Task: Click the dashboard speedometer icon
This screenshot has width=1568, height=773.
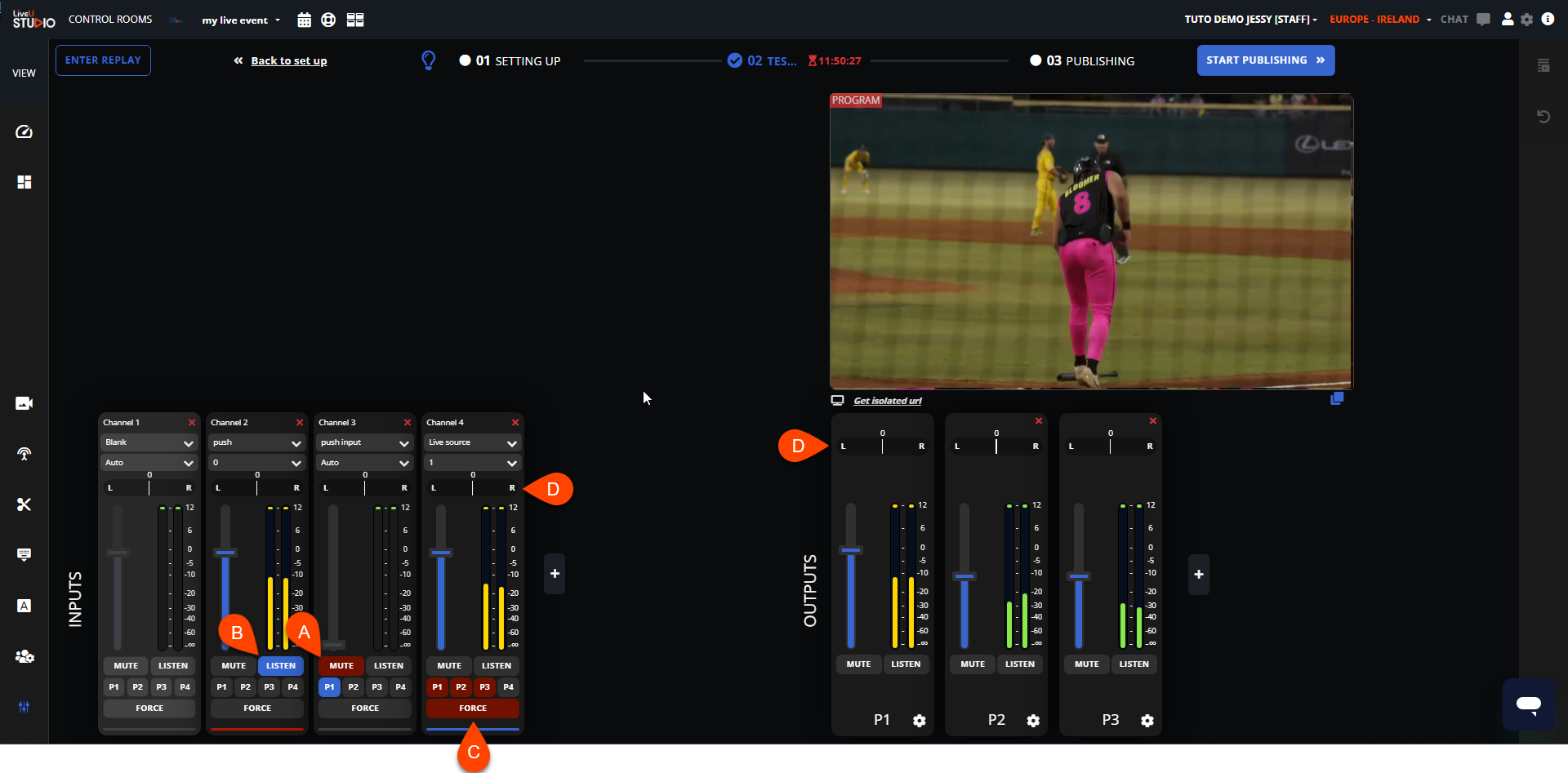Action: (24, 131)
